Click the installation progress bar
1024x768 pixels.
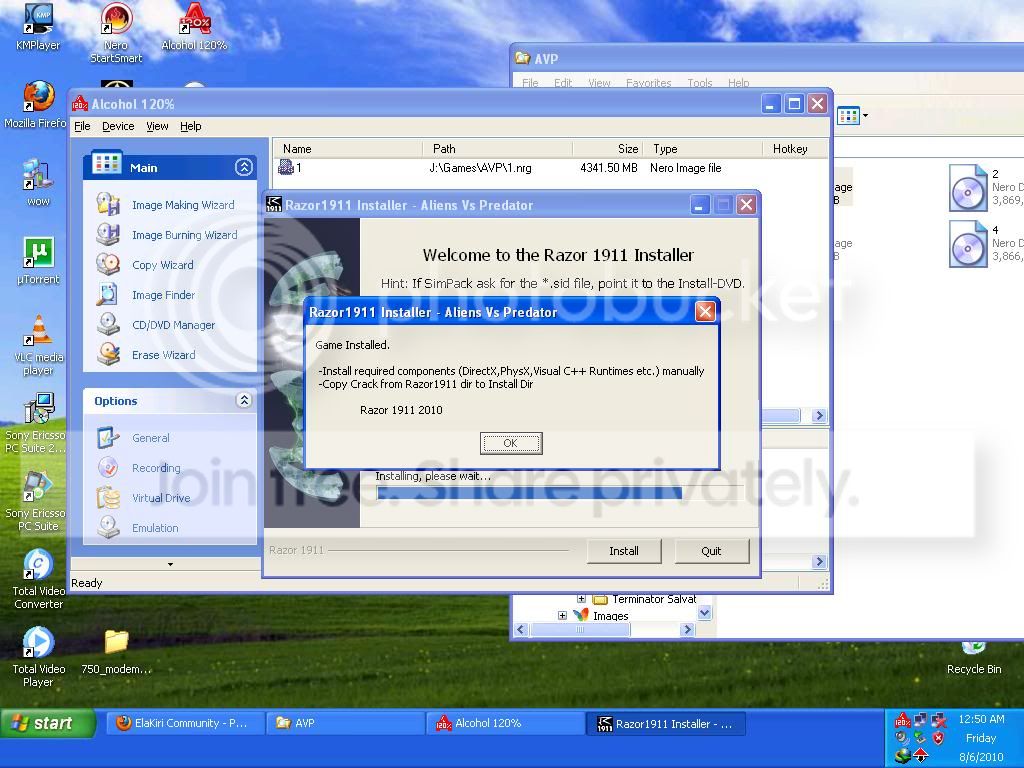(x=560, y=493)
